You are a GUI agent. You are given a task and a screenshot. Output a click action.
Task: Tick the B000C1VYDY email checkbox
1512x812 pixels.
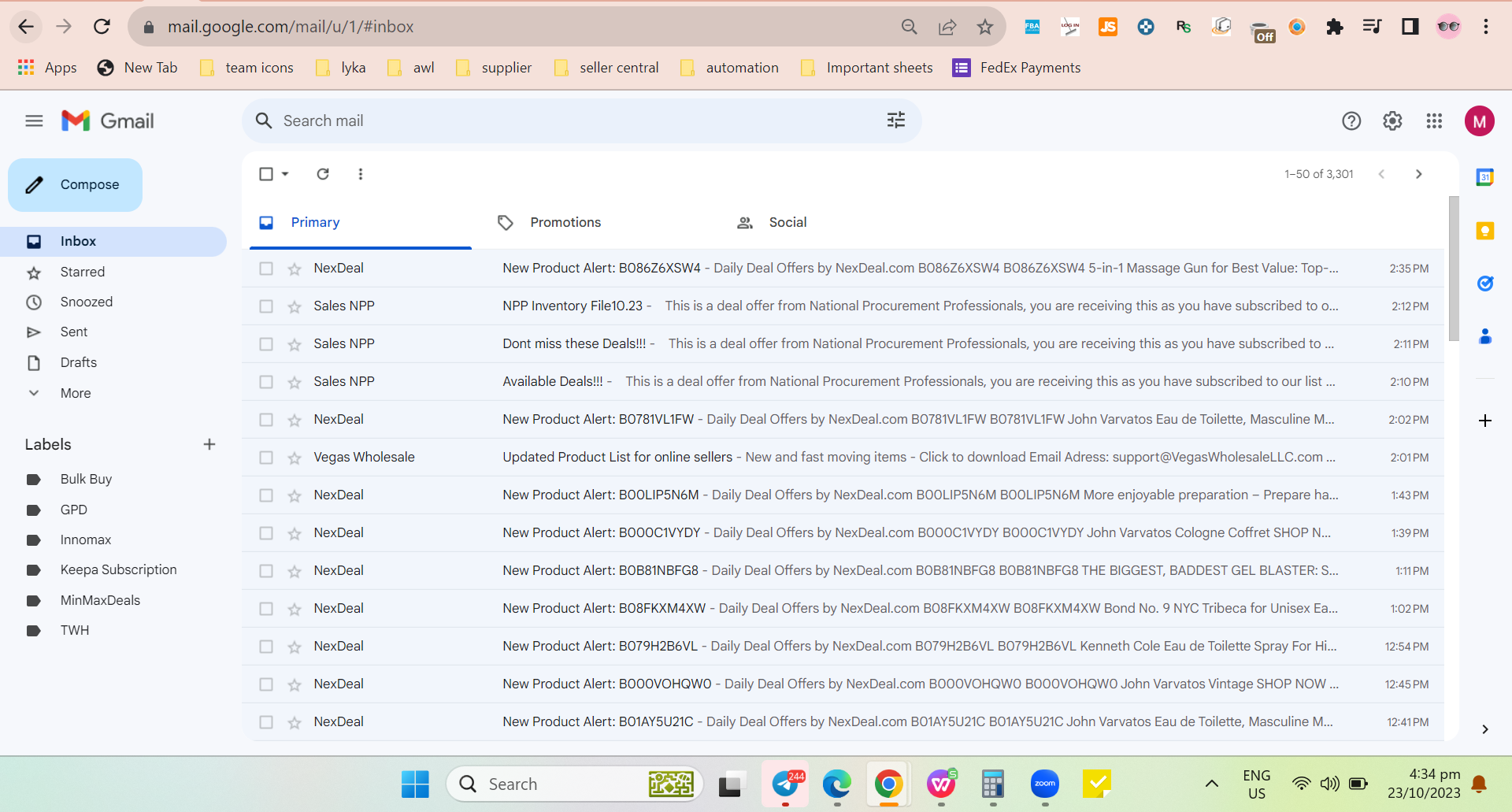[x=266, y=533]
